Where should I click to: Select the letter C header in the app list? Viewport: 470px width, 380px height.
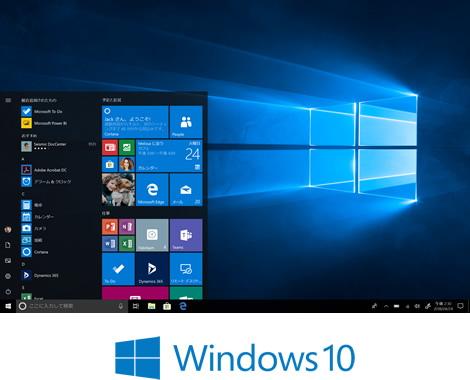click(23, 194)
